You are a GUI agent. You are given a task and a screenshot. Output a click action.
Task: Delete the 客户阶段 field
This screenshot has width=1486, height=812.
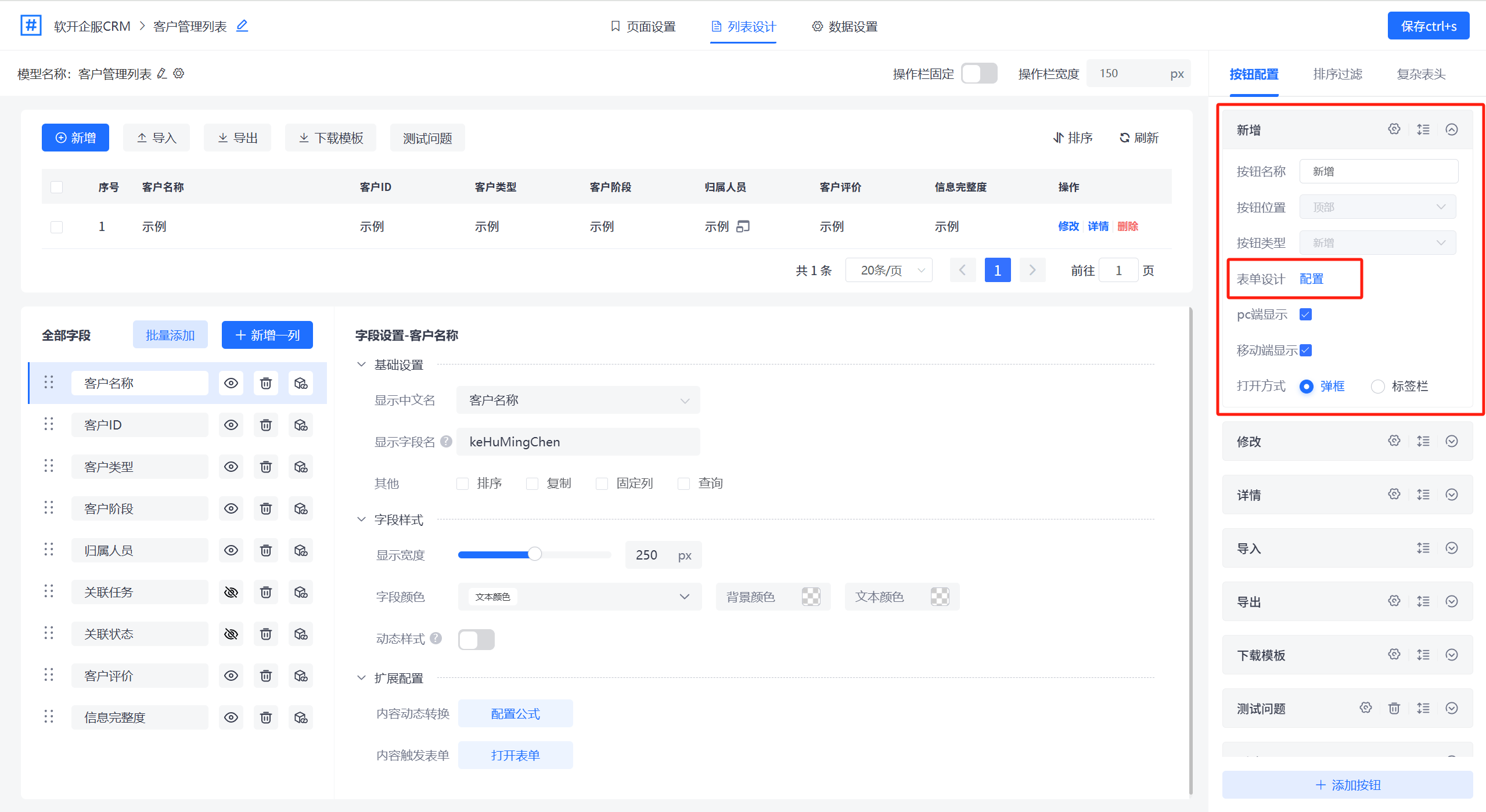[266, 508]
